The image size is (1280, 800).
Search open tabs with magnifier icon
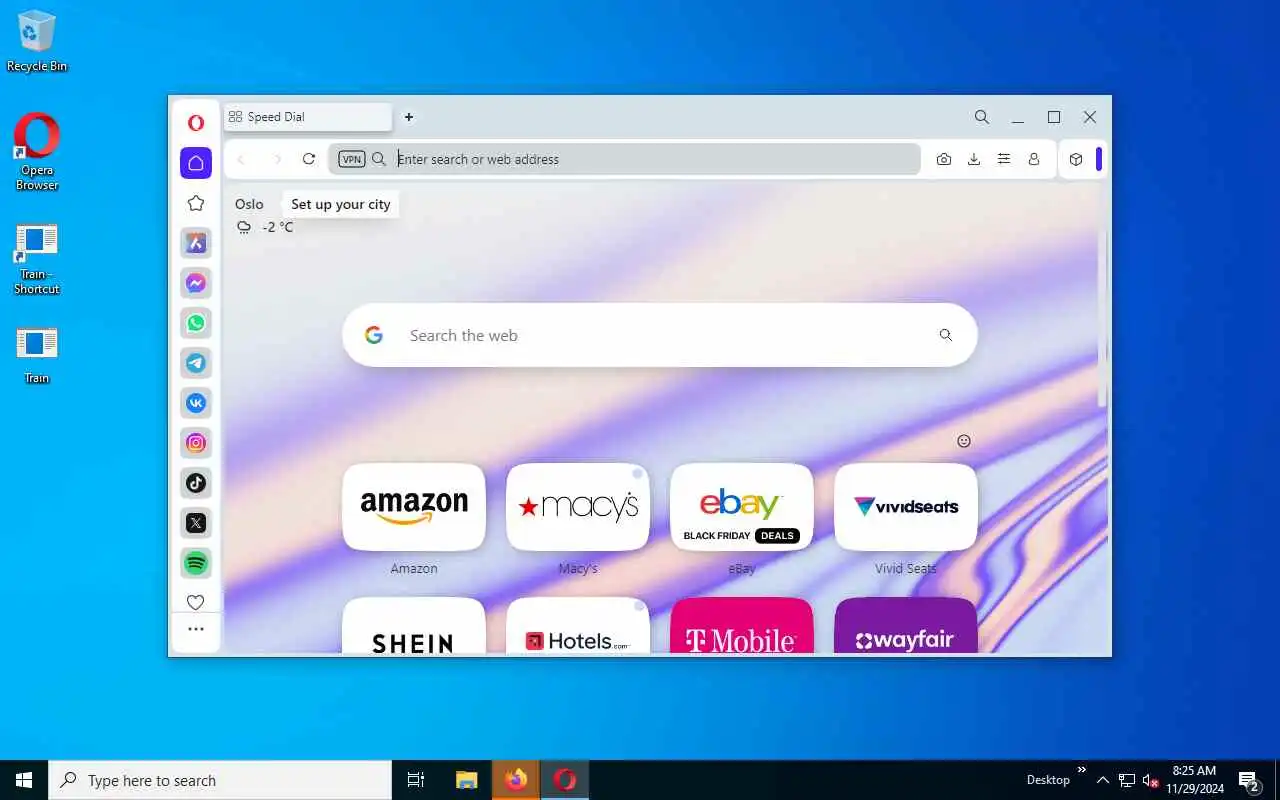[x=982, y=117]
